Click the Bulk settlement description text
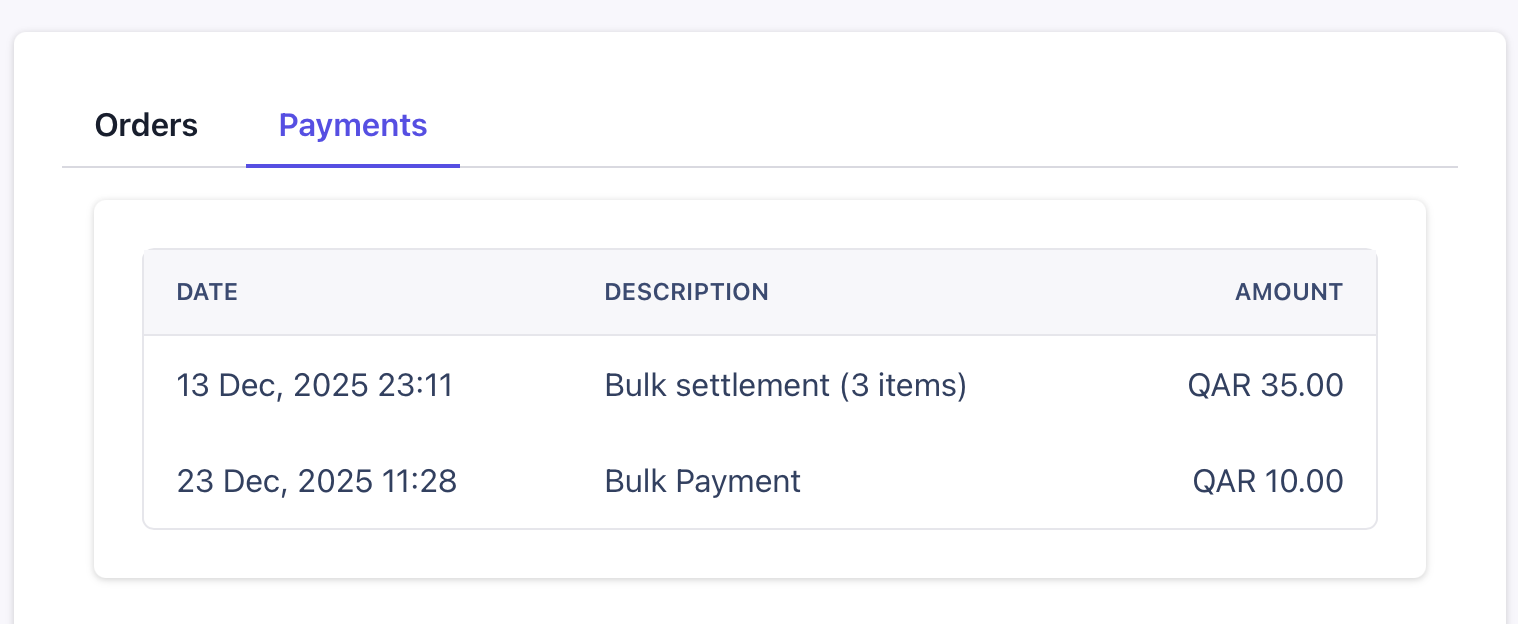 [785, 385]
